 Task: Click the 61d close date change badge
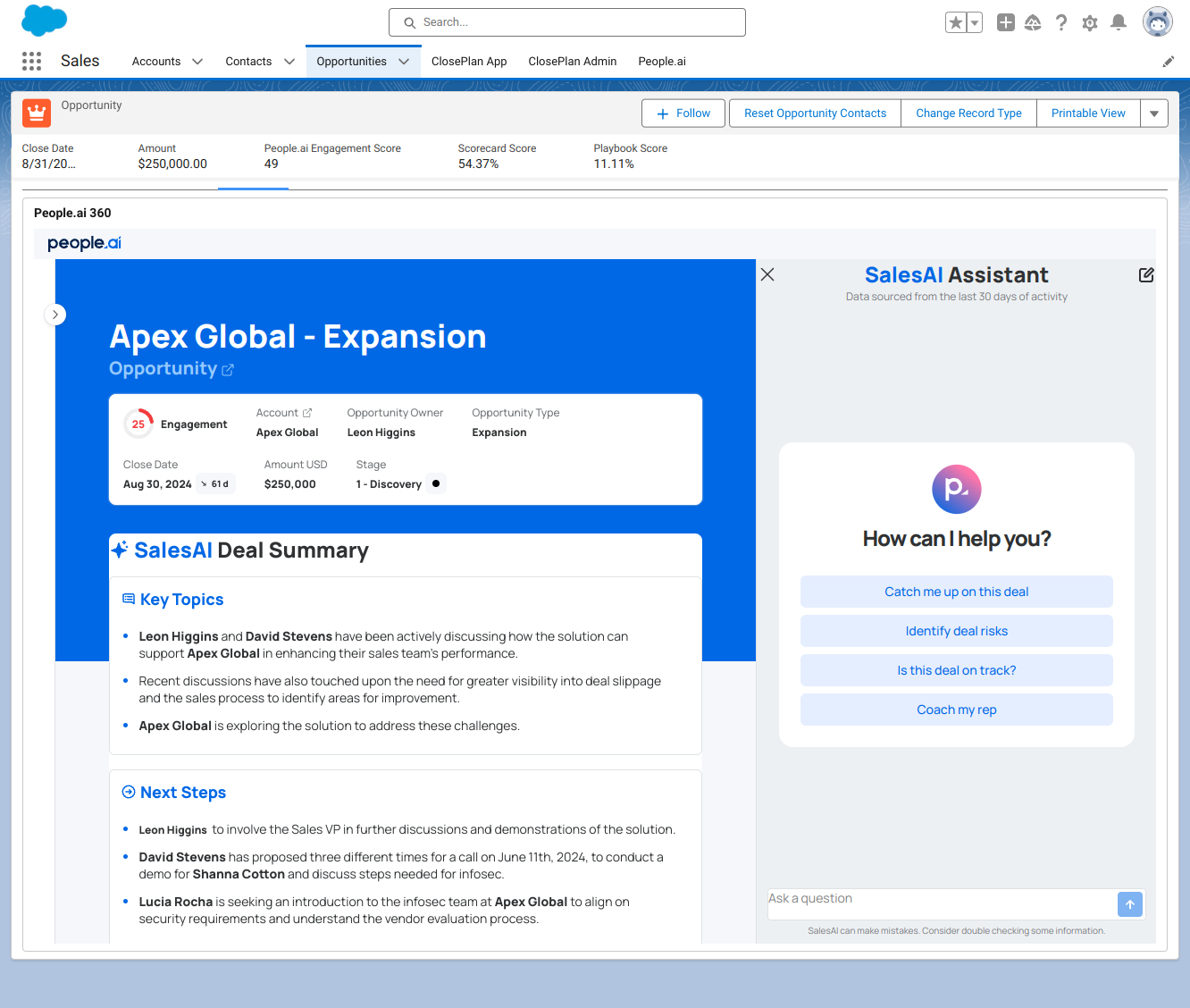[215, 484]
